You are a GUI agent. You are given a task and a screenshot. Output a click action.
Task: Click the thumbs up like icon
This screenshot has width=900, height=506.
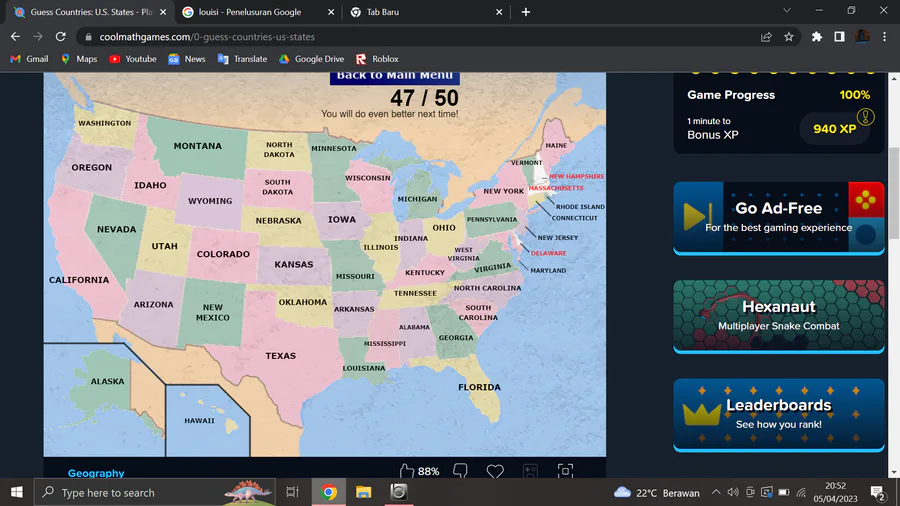pyautogui.click(x=407, y=471)
